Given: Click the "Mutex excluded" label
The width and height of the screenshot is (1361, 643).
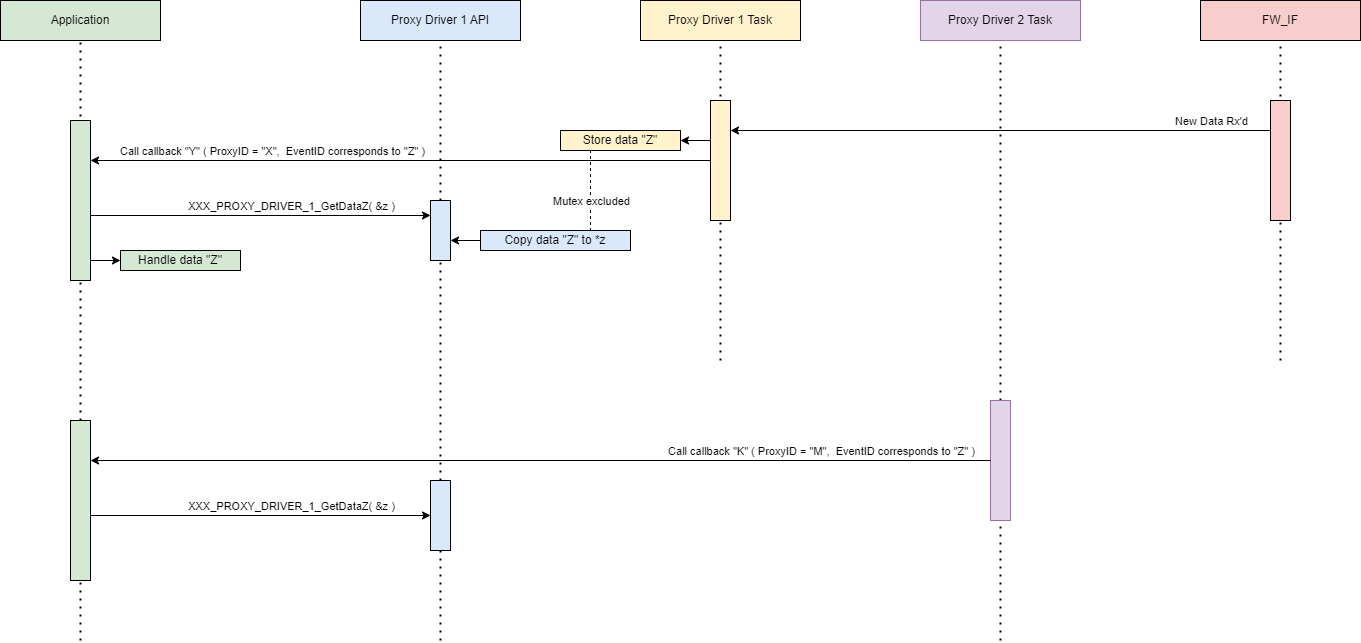Looking at the screenshot, I should click(591, 201).
